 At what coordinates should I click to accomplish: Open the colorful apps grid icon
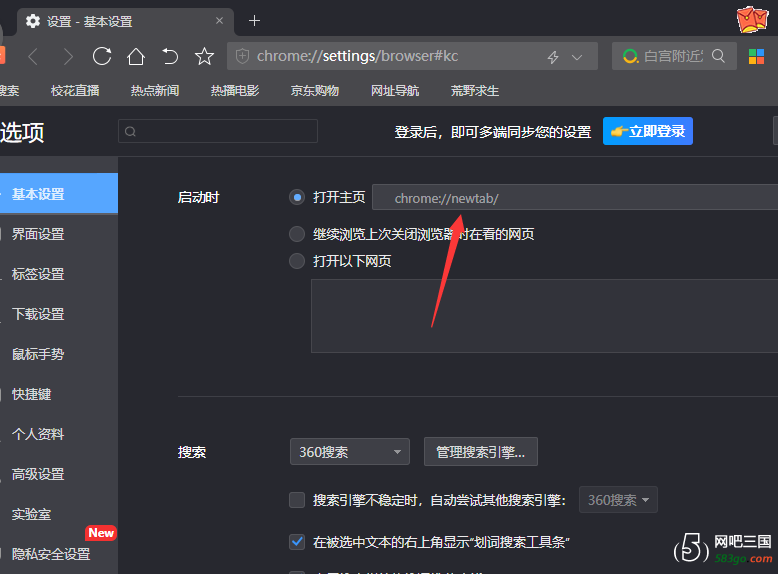757,56
